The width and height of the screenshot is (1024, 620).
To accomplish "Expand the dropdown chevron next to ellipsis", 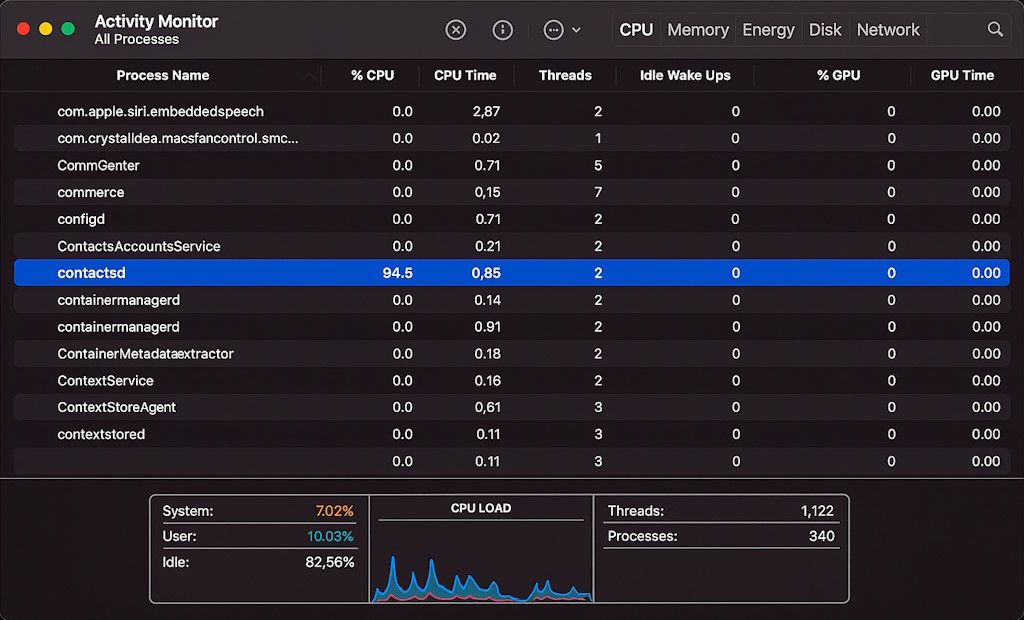I will pos(576,29).
